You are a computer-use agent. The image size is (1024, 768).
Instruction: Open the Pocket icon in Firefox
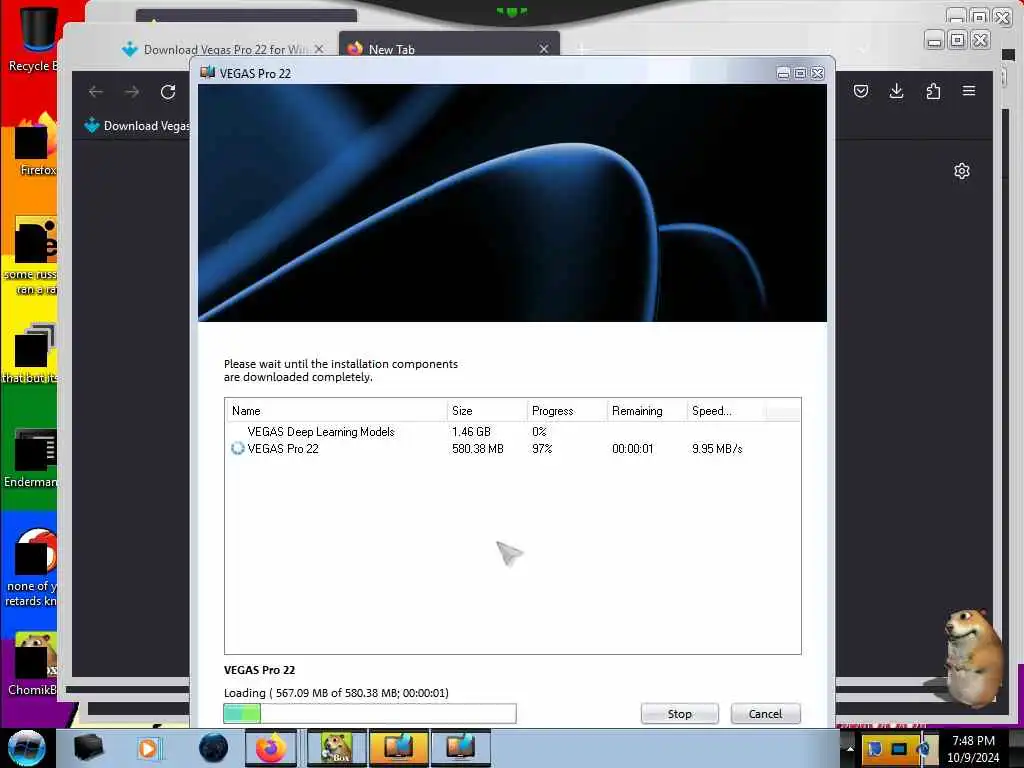pyautogui.click(x=861, y=91)
